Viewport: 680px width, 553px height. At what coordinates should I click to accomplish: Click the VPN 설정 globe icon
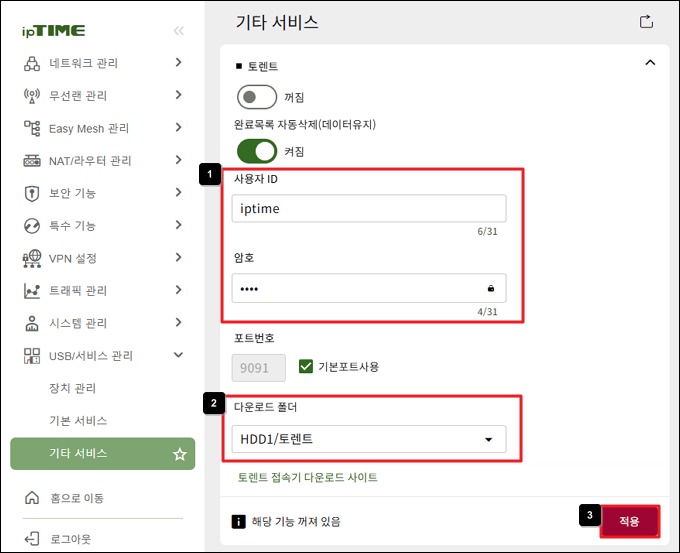[x=32, y=259]
